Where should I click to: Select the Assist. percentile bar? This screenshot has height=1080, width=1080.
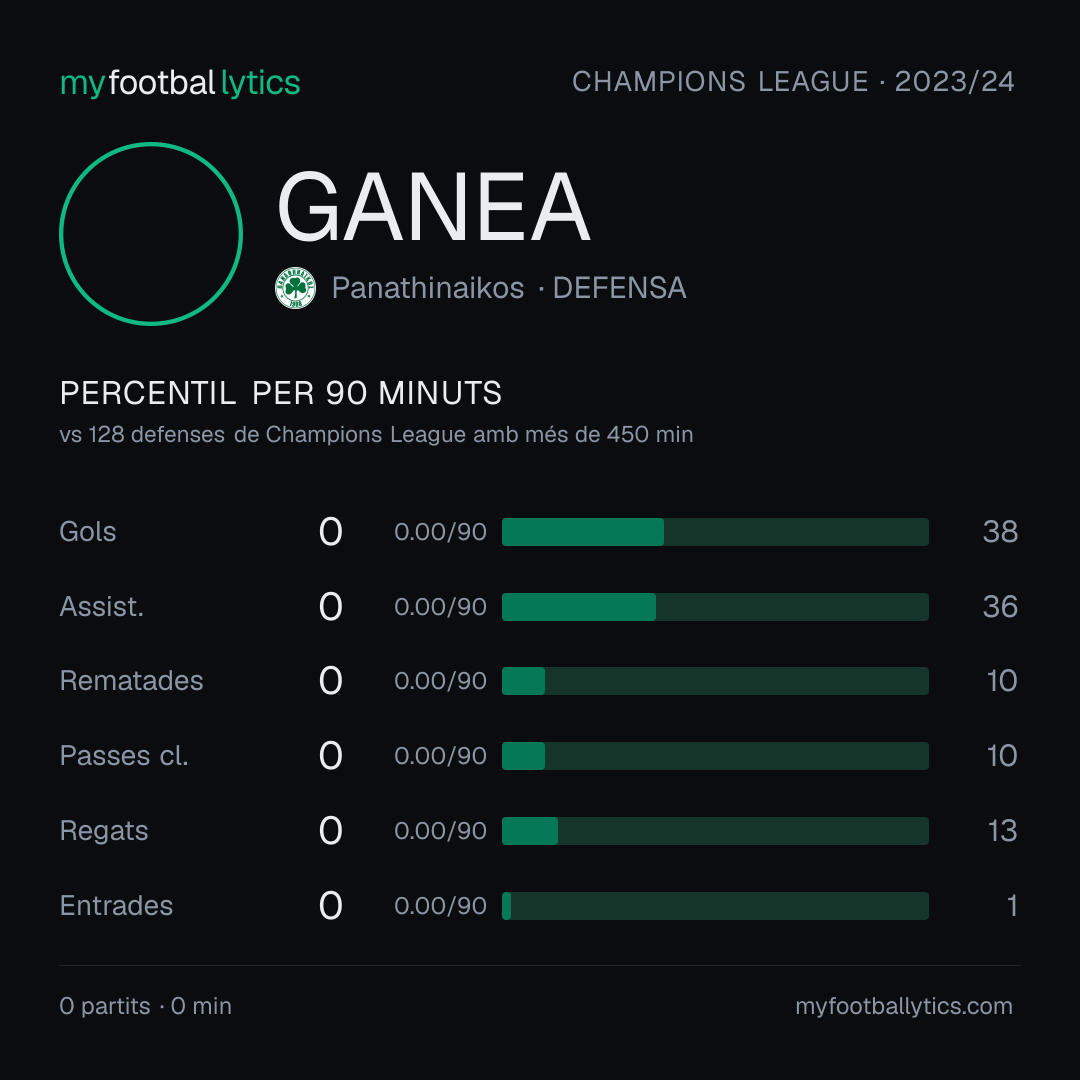click(x=715, y=607)
